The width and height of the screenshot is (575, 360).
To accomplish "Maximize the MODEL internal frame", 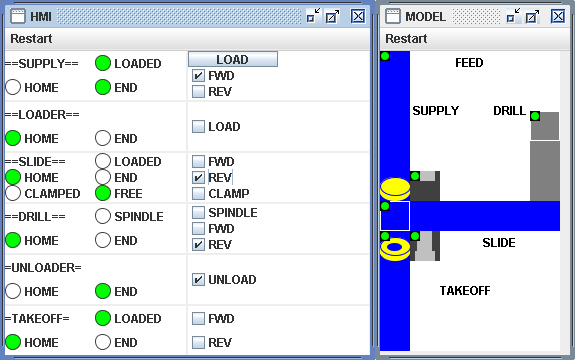I will (x=532, y=16).
